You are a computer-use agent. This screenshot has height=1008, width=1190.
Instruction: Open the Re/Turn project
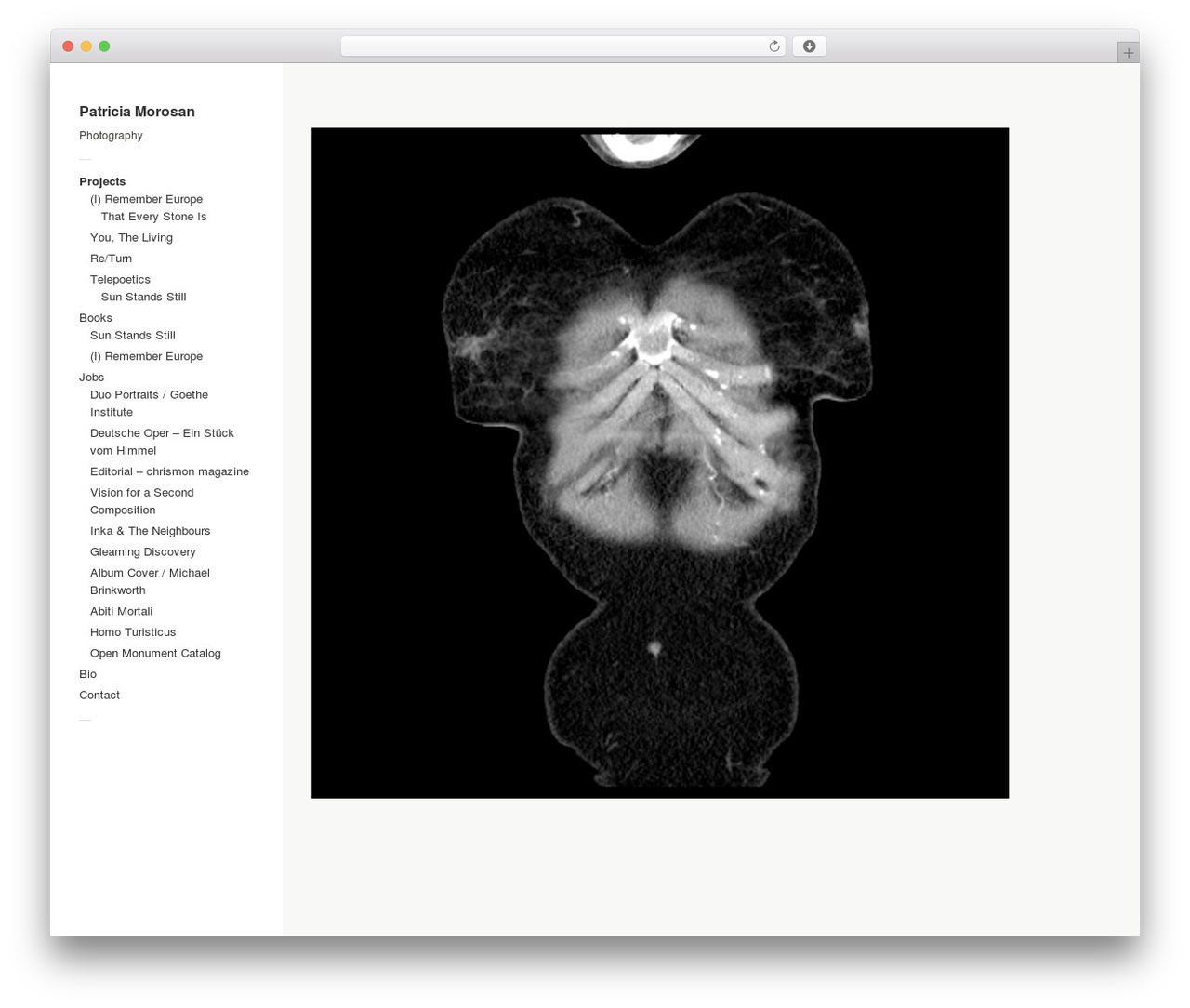111,259
